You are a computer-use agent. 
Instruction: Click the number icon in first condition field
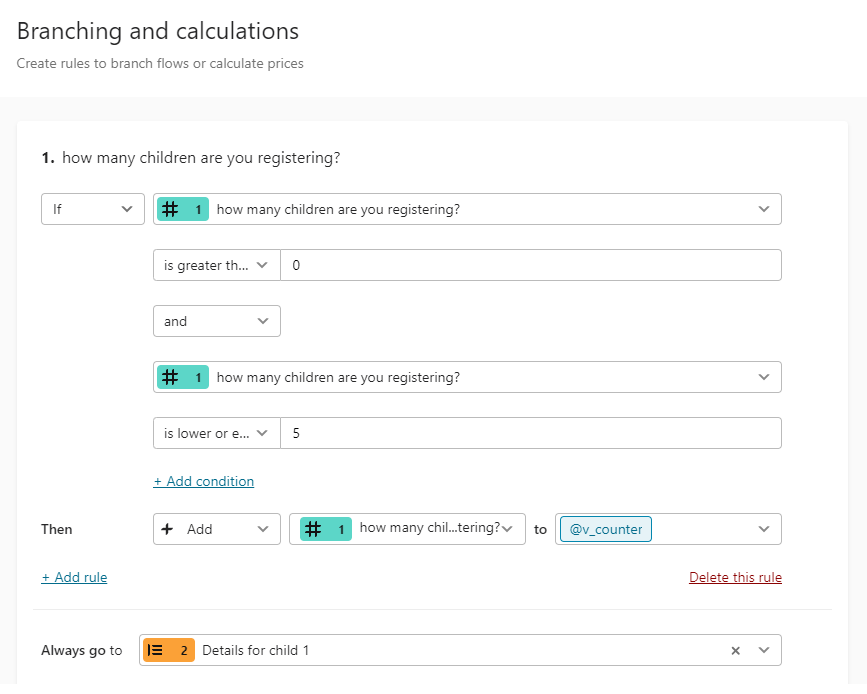(170, 210)
